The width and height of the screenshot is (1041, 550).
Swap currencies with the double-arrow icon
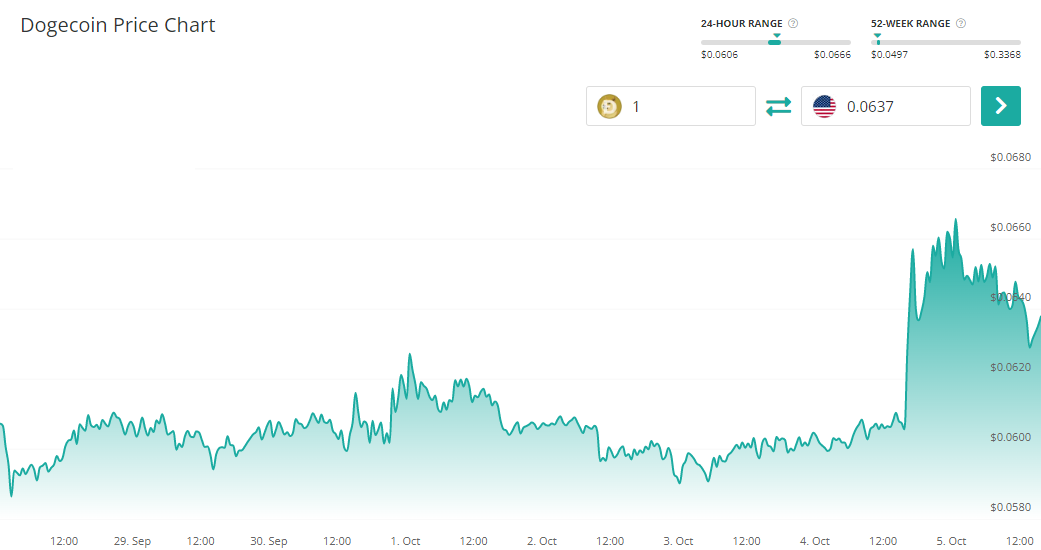pyautogui.click(x=778, y=106)
